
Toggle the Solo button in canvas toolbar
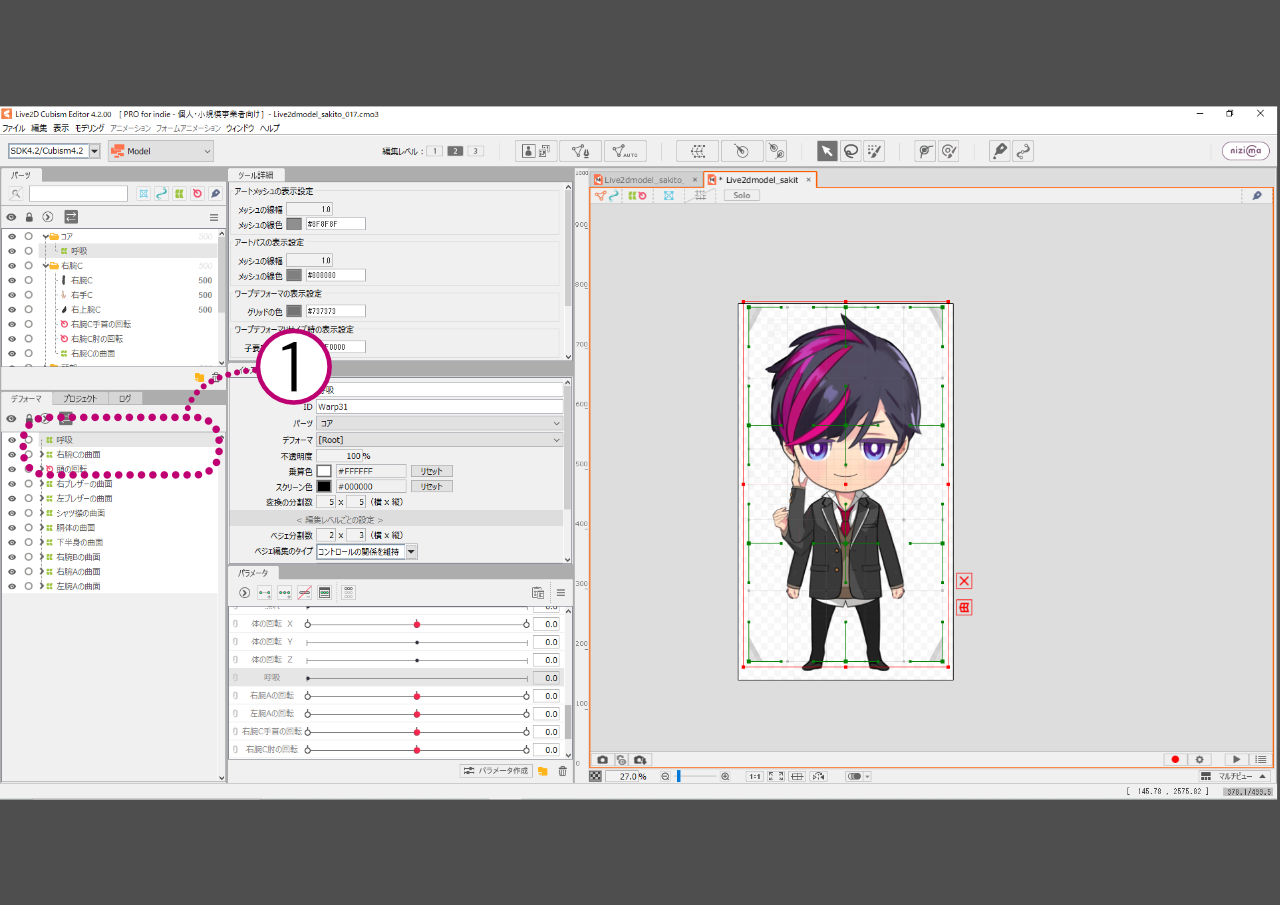742,196
